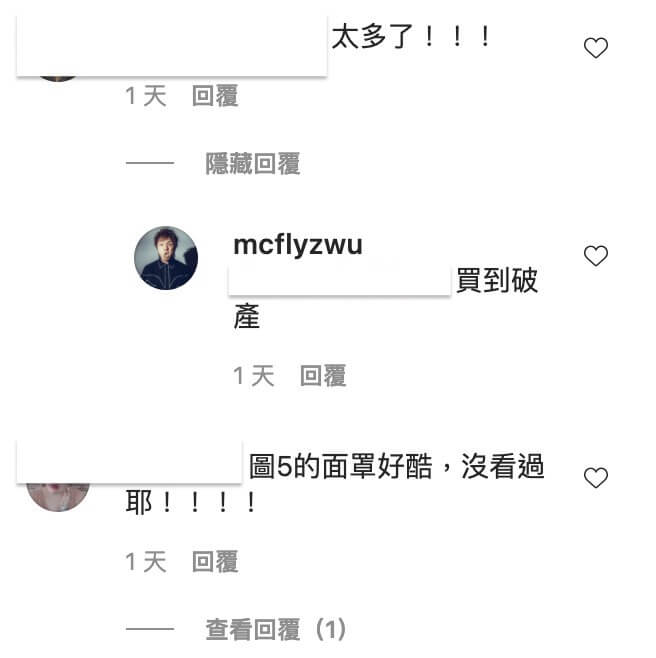Click the line beside 查看回覆 (1)
The image size is (656, 658).
(x=150, y=629)
